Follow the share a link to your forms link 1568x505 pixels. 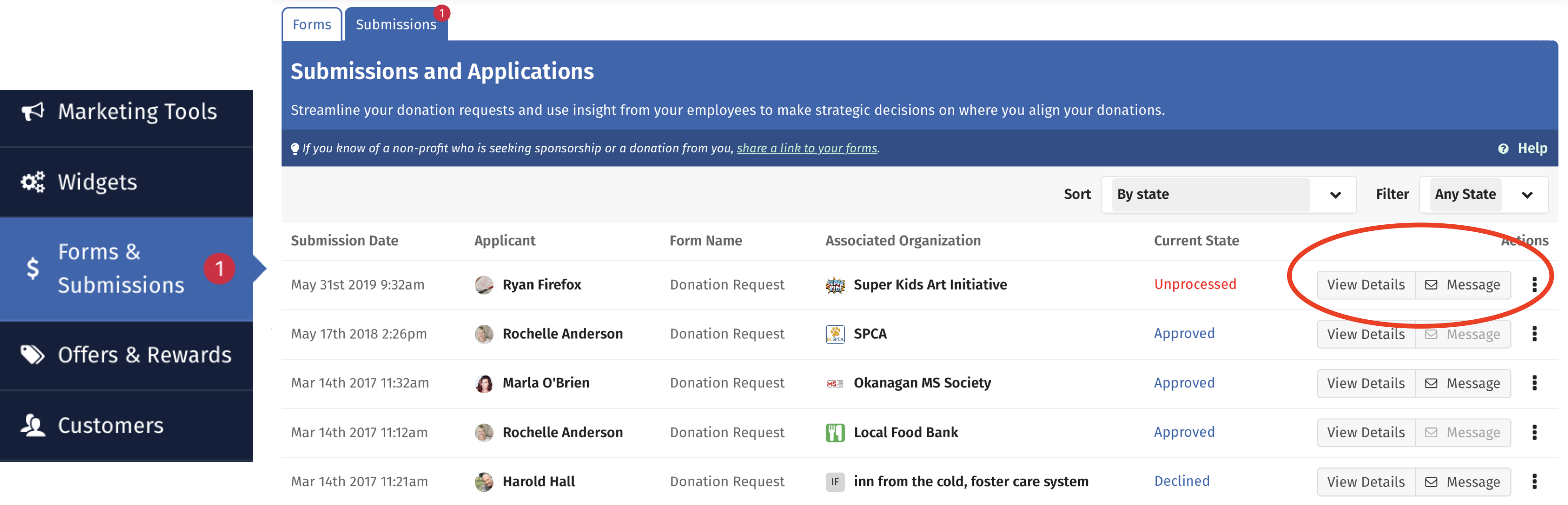point(807,148)
